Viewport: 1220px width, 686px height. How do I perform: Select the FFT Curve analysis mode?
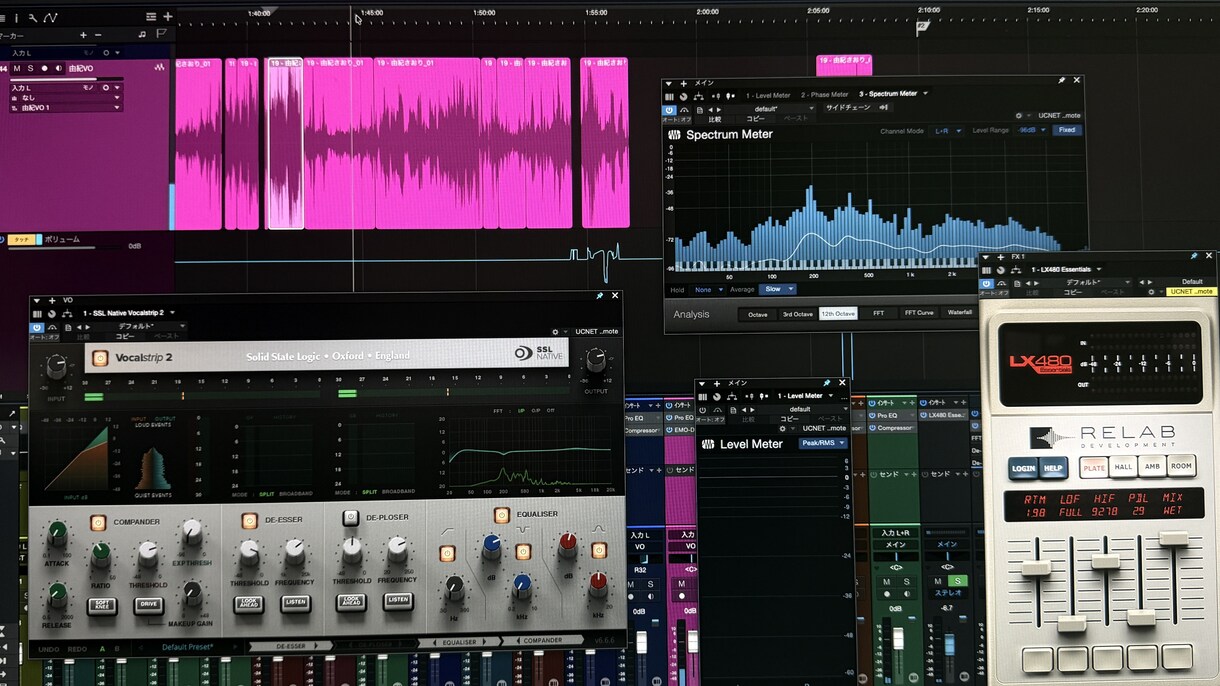tap(919, 314)
